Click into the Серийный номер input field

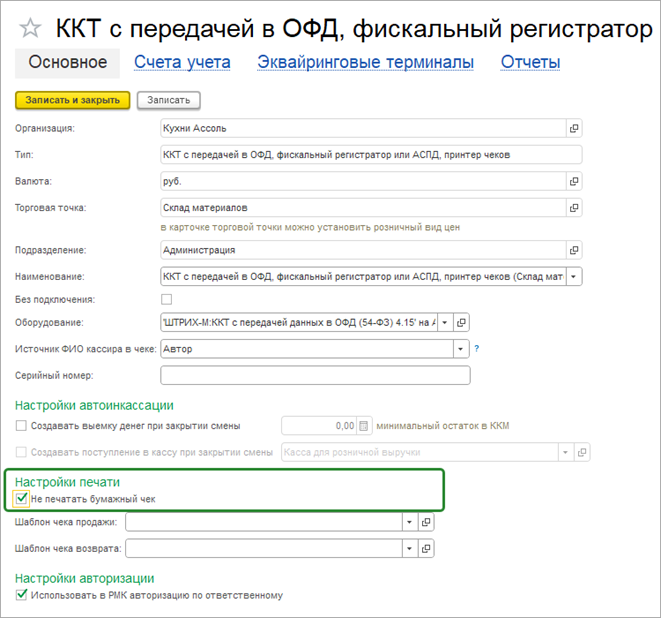[x=315, y=376]
